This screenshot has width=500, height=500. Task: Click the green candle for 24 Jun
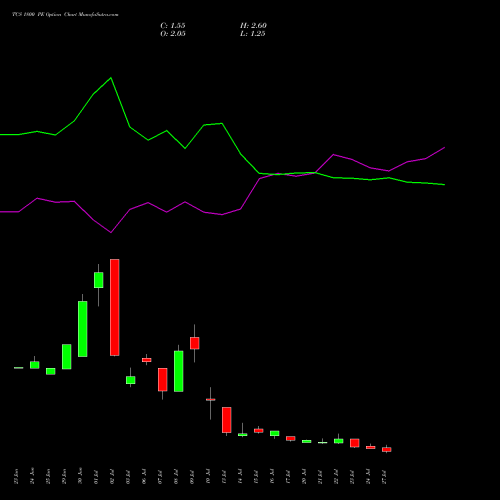[35, 365]
